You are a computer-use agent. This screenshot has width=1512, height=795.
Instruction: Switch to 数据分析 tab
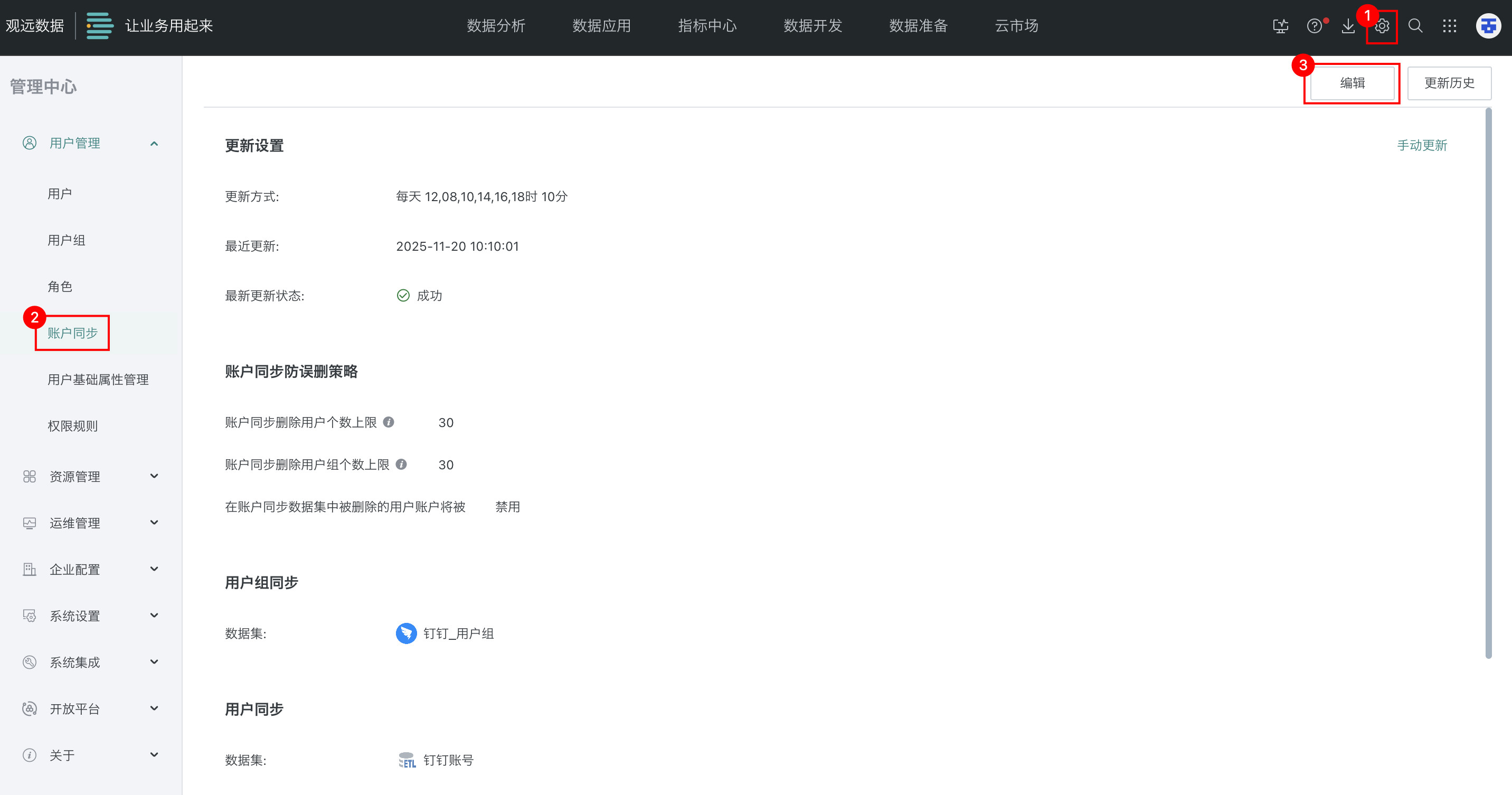496,26
